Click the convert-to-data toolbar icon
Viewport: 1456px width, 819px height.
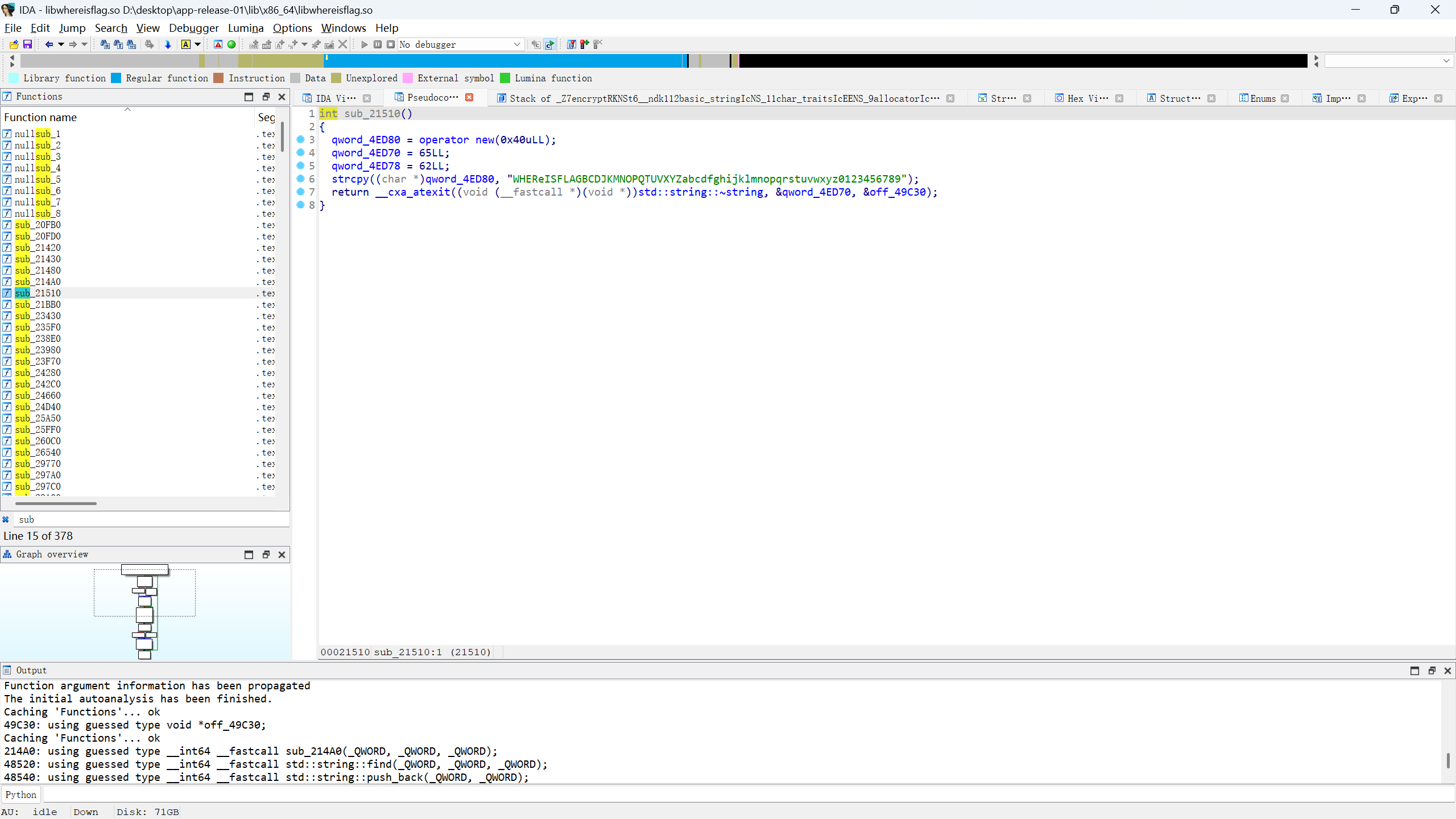[x=266, y=44]
